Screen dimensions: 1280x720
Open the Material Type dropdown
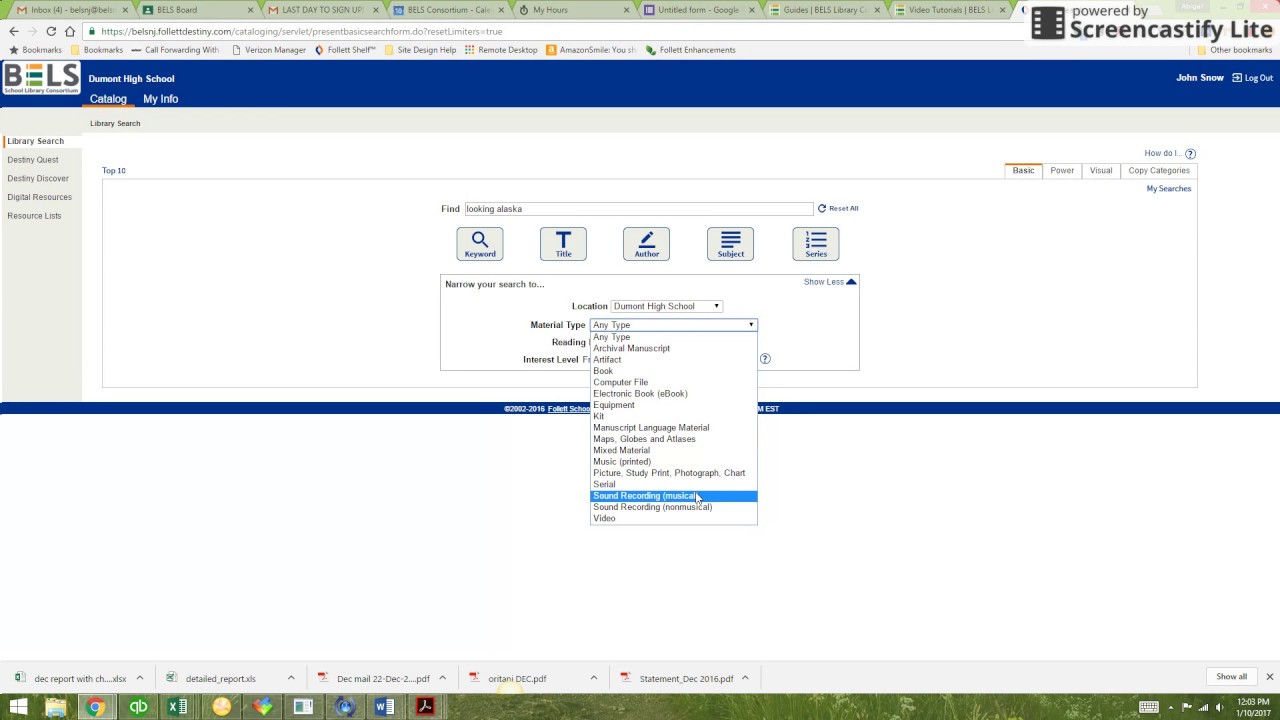point(672,324)
